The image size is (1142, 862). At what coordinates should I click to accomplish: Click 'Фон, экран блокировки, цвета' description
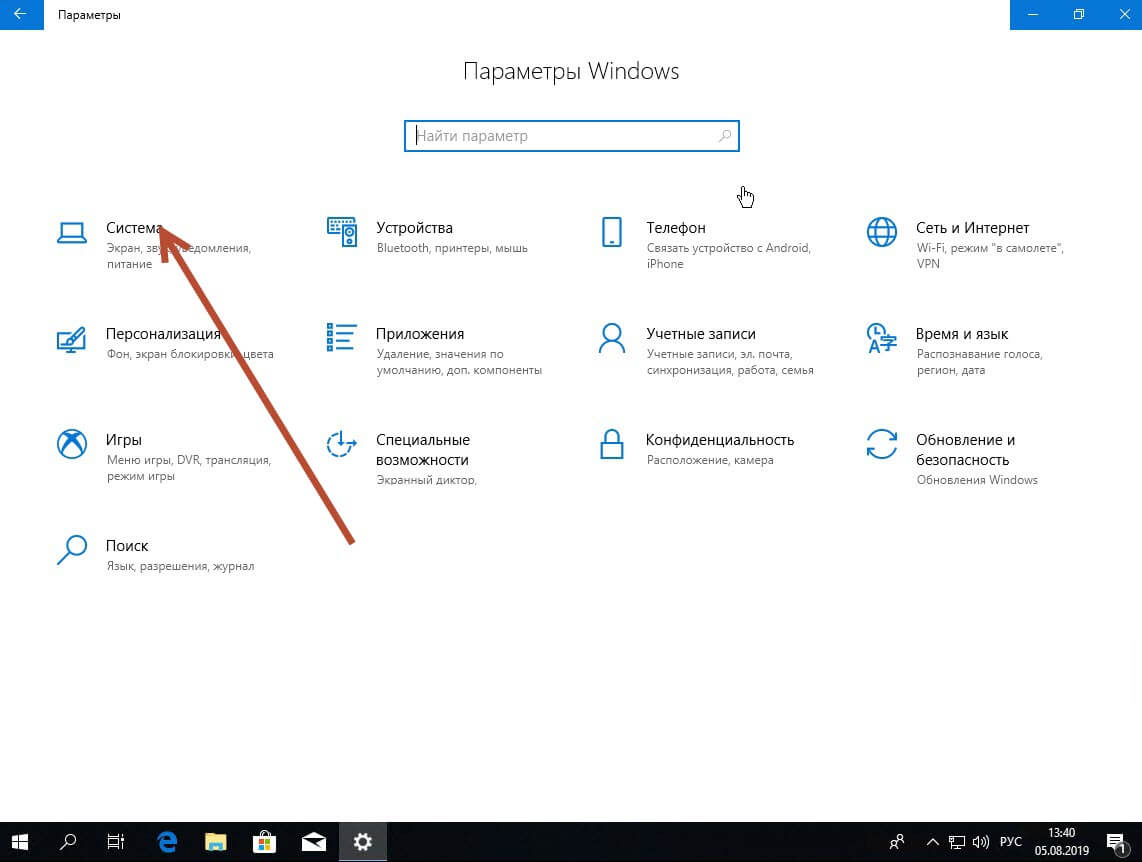pyautogui.click(x=190, y=354)
